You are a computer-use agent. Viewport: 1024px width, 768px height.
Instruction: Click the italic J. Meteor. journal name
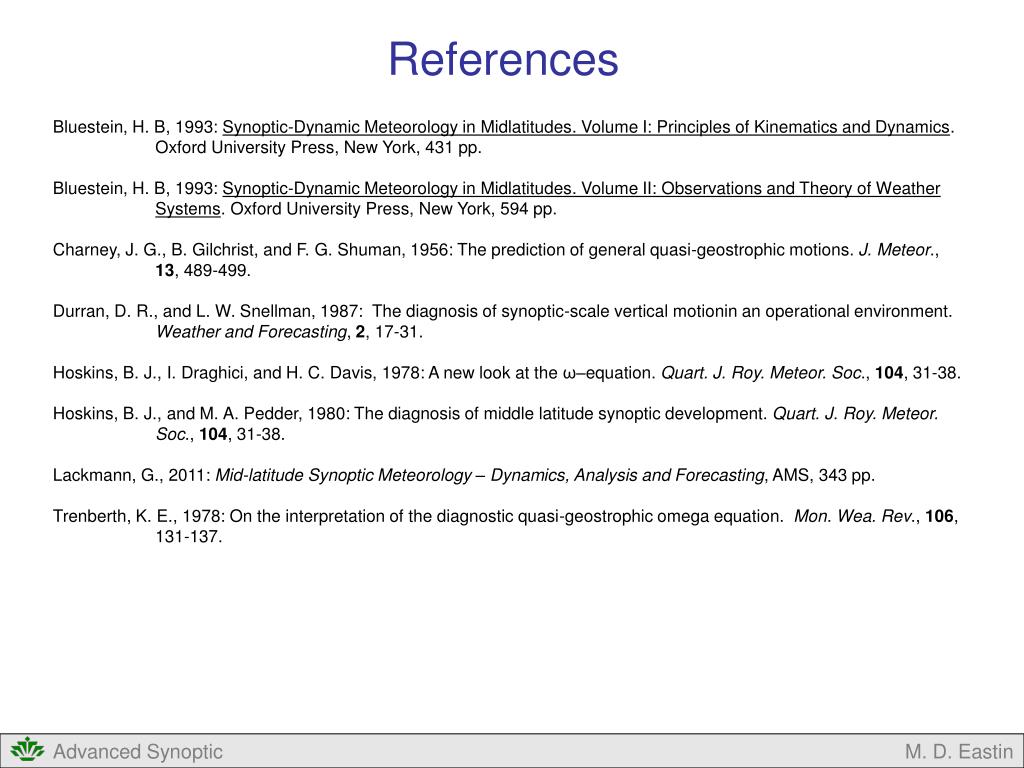896,250
